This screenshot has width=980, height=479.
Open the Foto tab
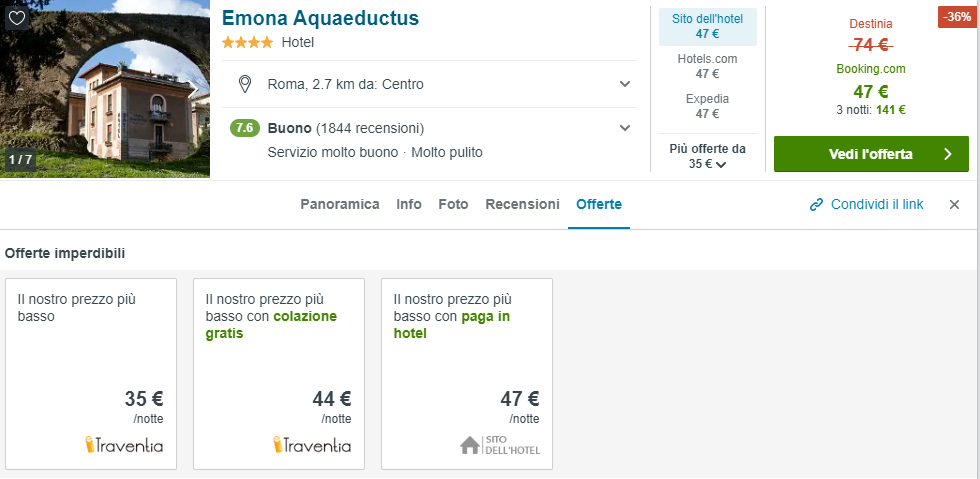tap(453, 204)
